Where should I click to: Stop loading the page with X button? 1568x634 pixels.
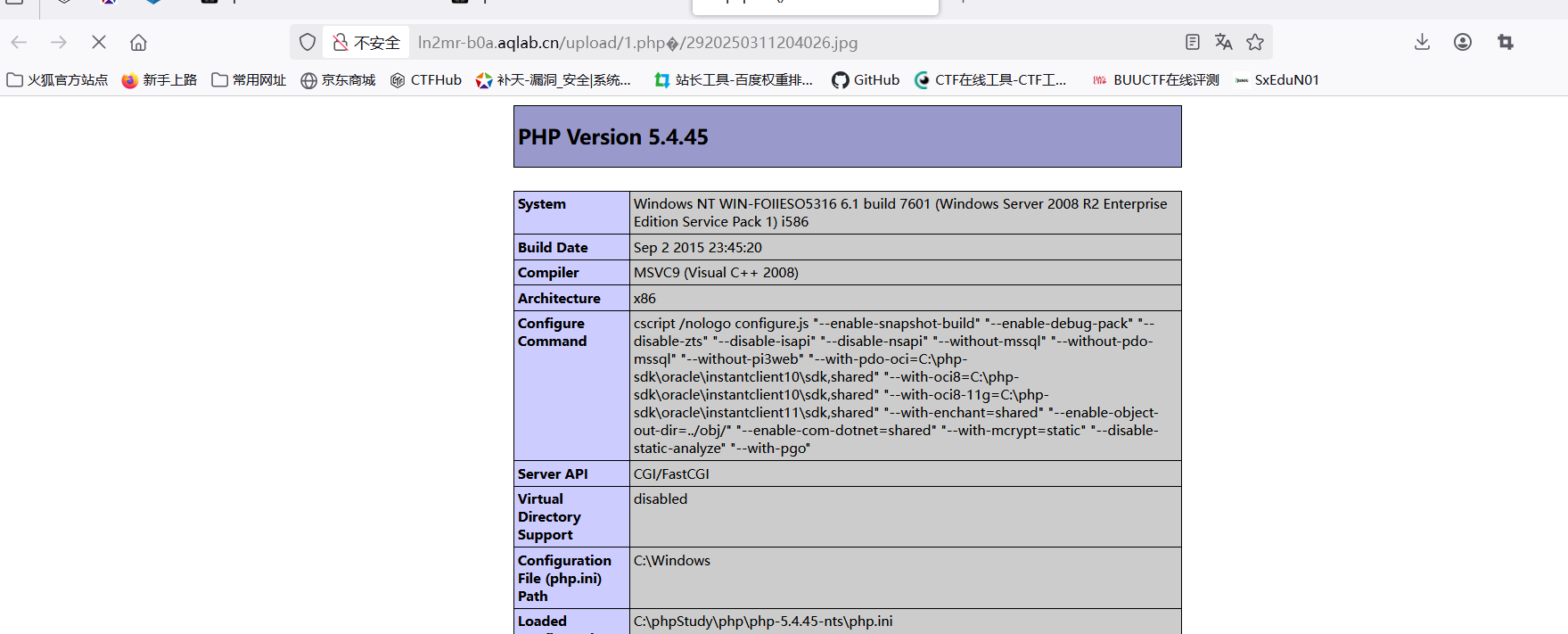click(99, 42)
